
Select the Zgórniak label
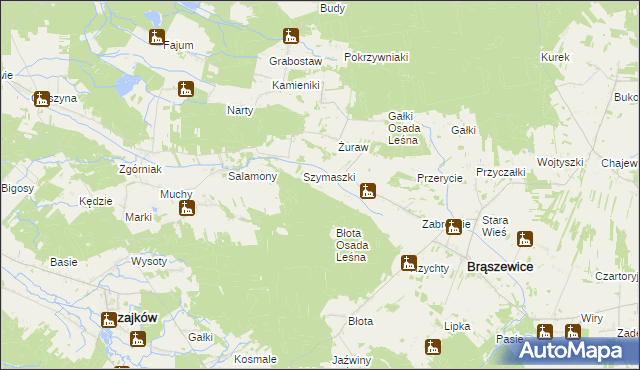point(140,169)
